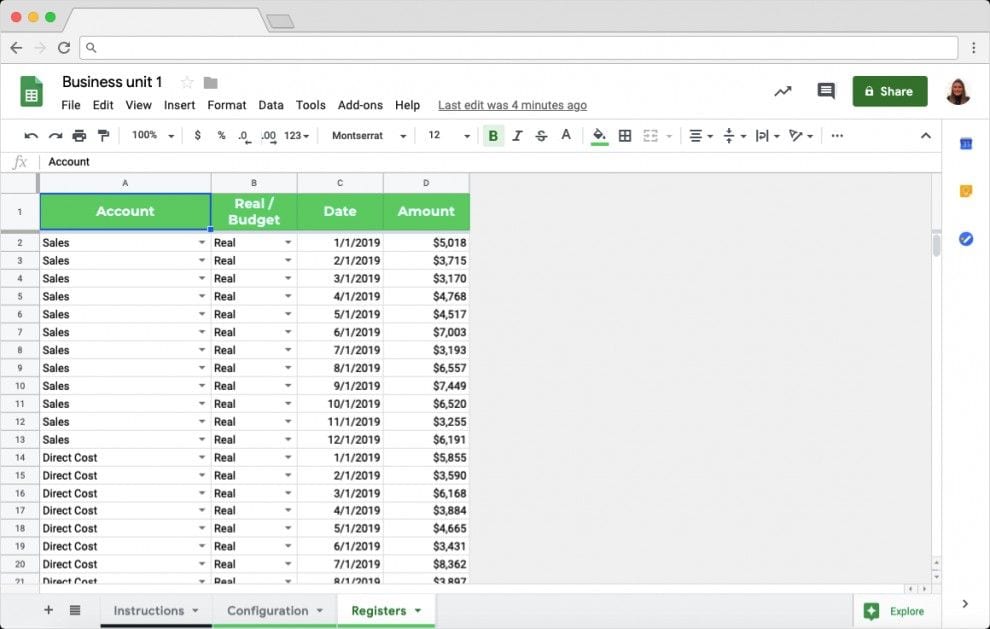
Task: Star the Business unit 1 document
Action: pyautogui.click(x=187, y=82)
